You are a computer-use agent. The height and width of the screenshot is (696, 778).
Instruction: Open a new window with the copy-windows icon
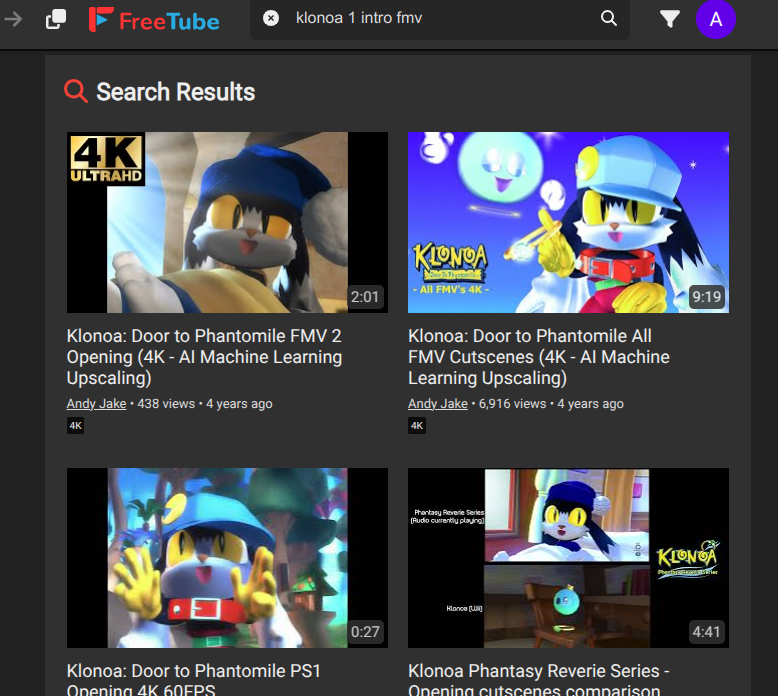pyautogui.click(x=56, y=19)
